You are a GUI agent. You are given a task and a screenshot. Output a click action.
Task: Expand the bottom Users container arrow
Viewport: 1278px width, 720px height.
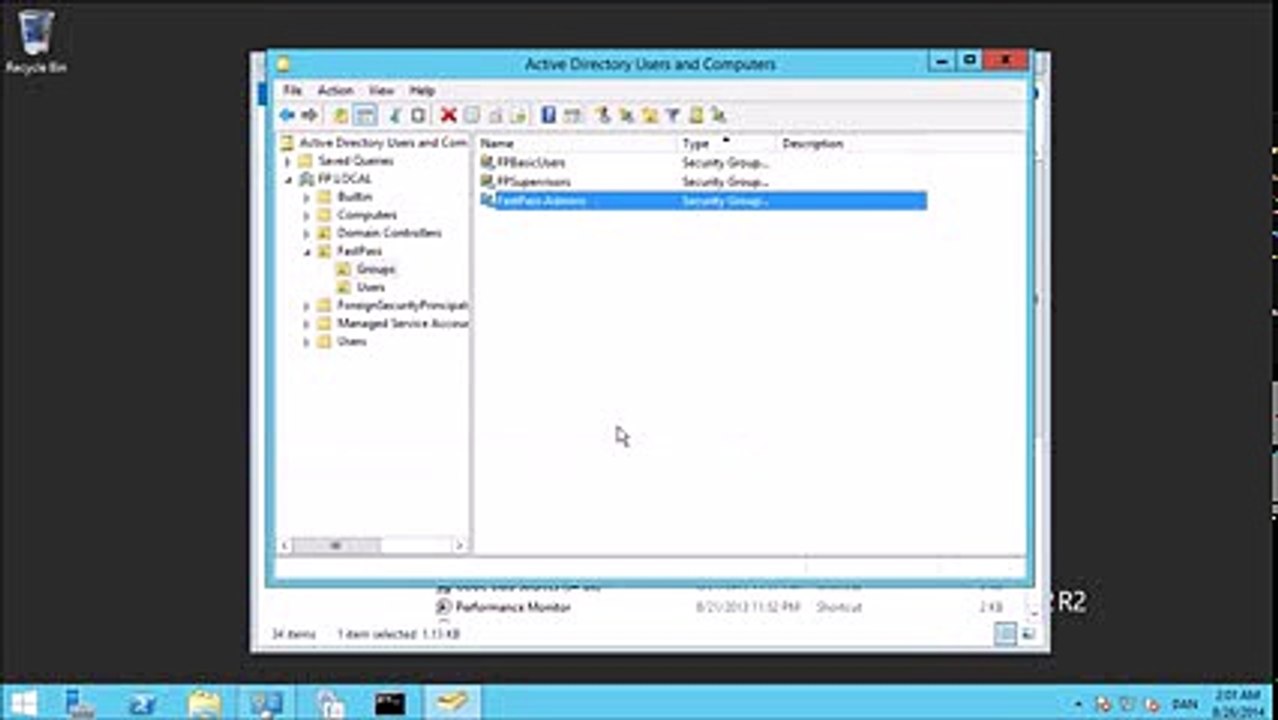tap(307, 342)
